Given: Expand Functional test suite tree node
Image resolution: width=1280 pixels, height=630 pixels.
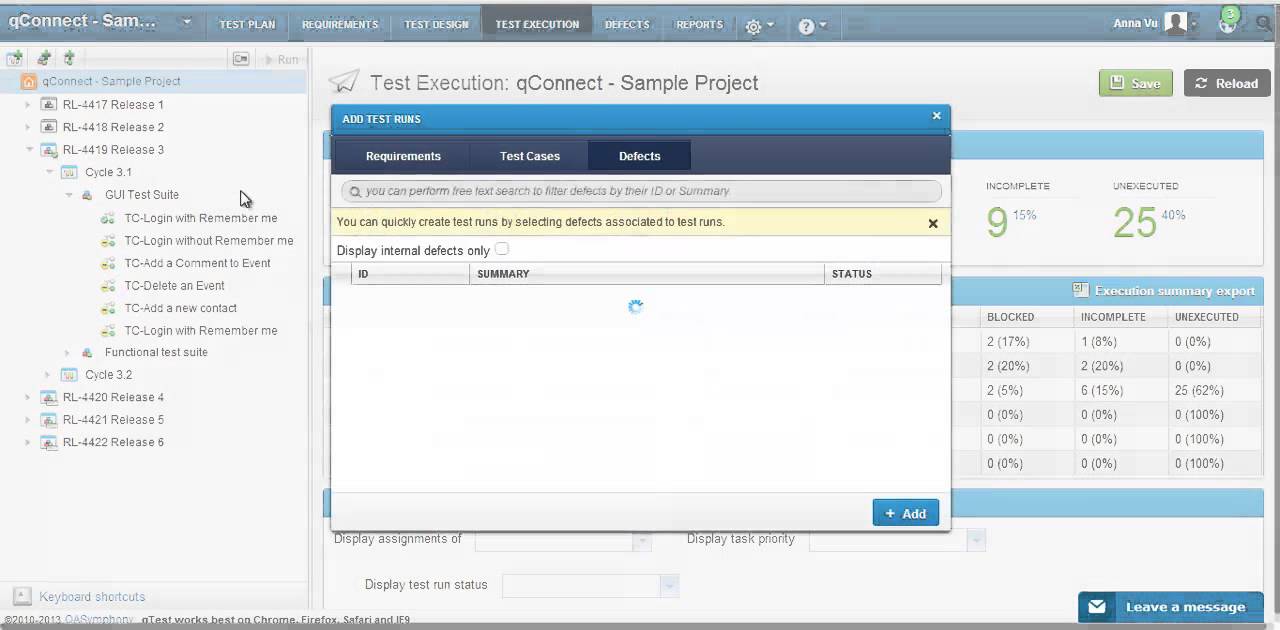Looking at the screenshot, I should tap(67, 352).
